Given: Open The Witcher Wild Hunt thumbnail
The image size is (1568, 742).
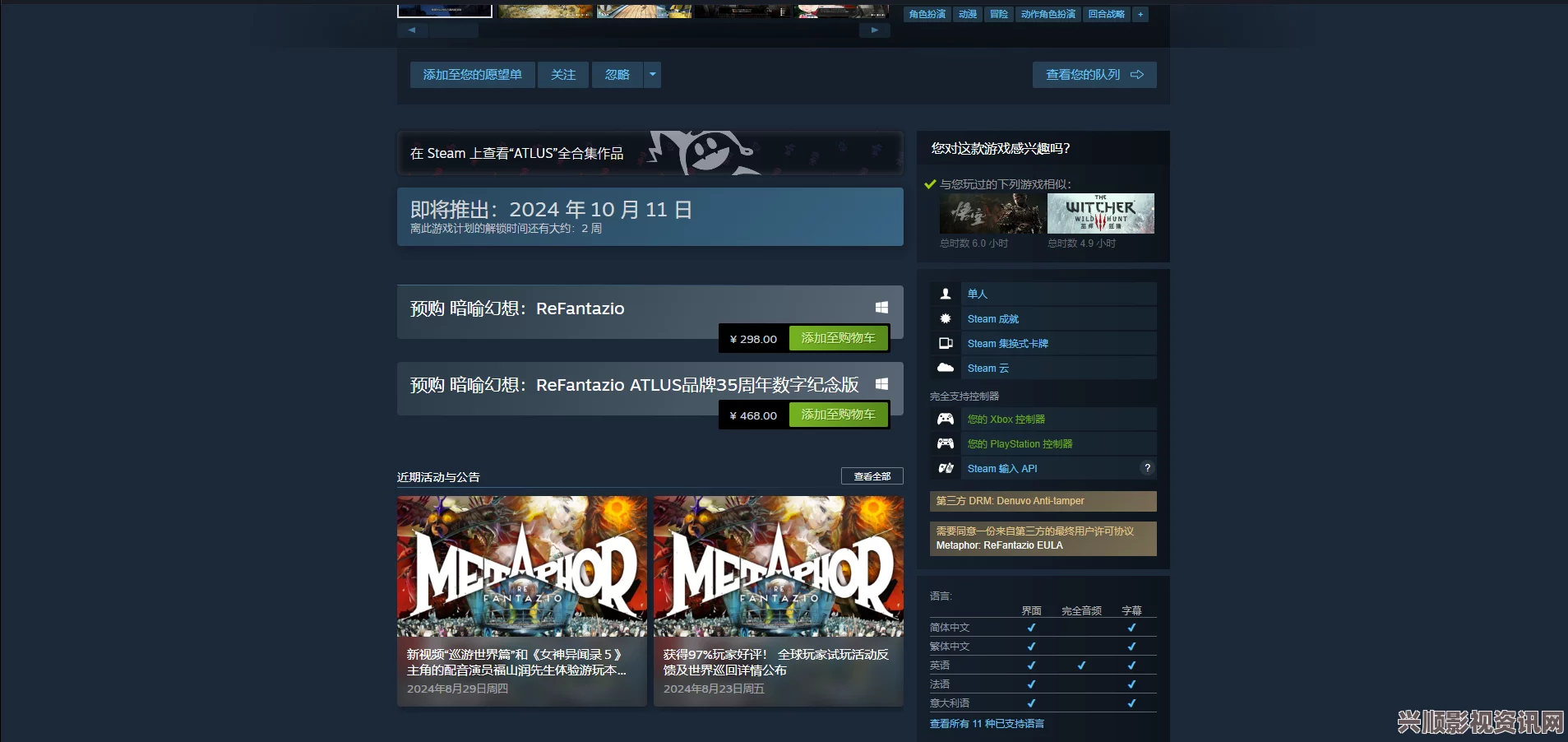Looking at the screenshot, I should [x=1101, y=214].
